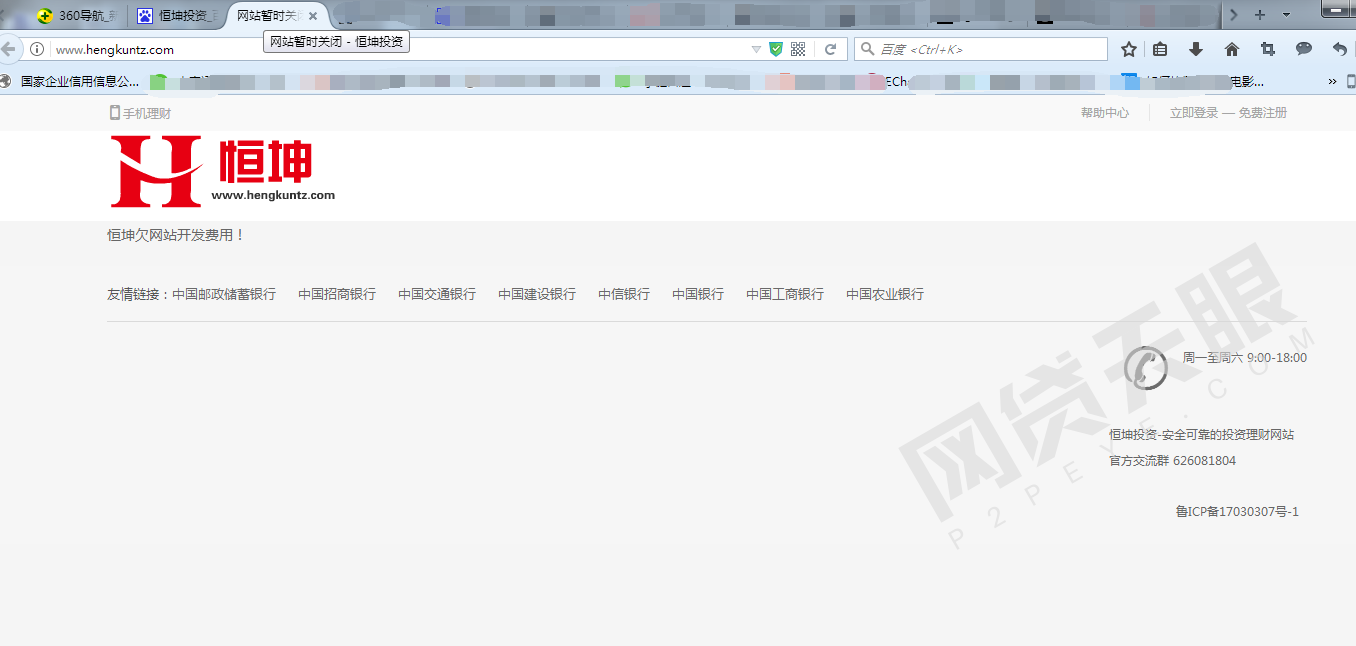This screenshot has height=646, width=1356.
Task: Click the screenshot crop tool icon
Action: pyautogui.click(x=1268, y=49)
